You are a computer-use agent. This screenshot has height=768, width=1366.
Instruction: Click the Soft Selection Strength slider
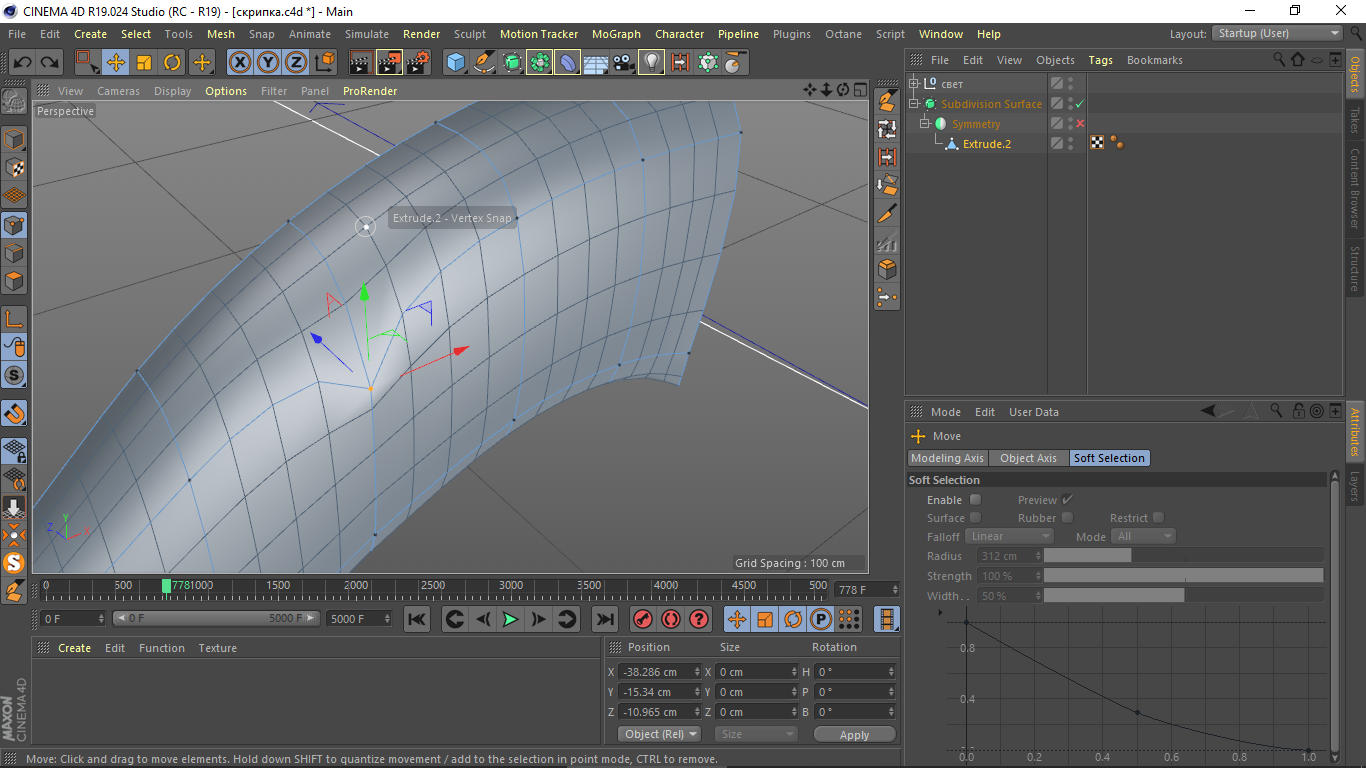pyautogui.click(x=1183, y=576)
